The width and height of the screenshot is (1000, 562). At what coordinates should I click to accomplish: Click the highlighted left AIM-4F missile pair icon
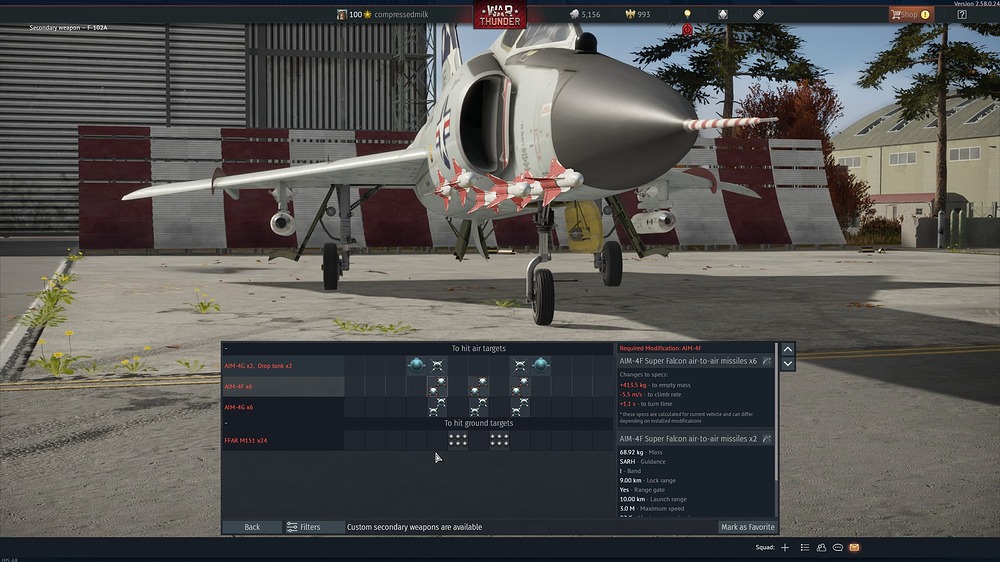(x=437, y=387)
